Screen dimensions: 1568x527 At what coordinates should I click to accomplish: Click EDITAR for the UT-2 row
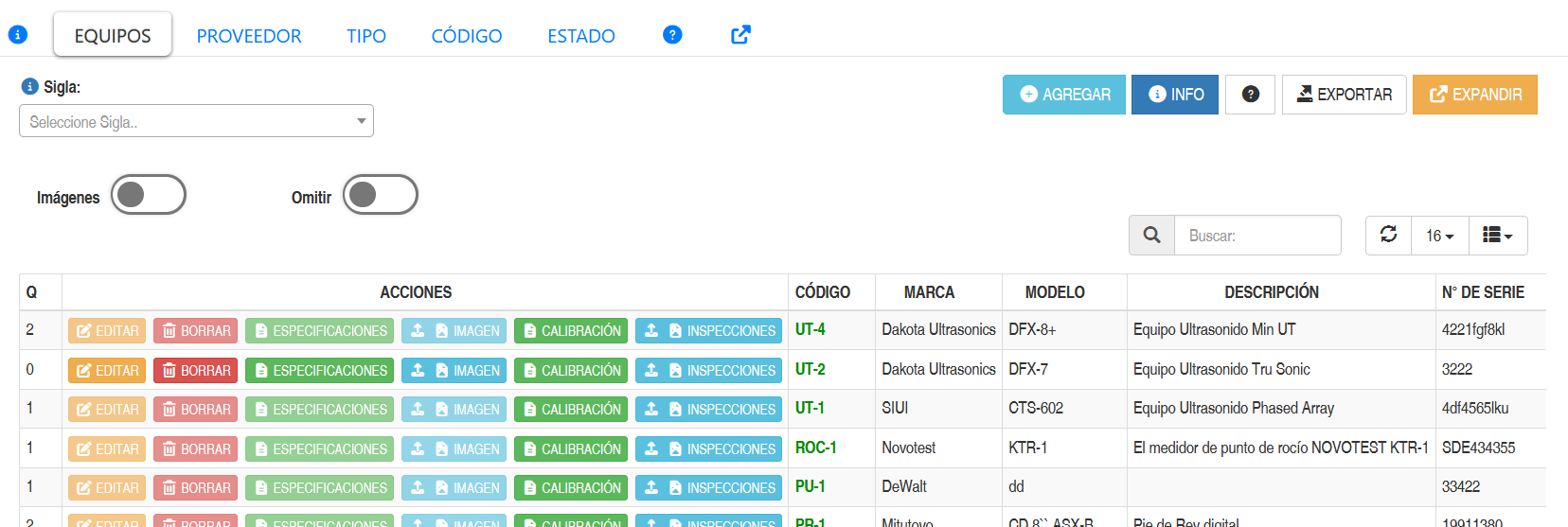pyautogui.click(x=107, y=371)
